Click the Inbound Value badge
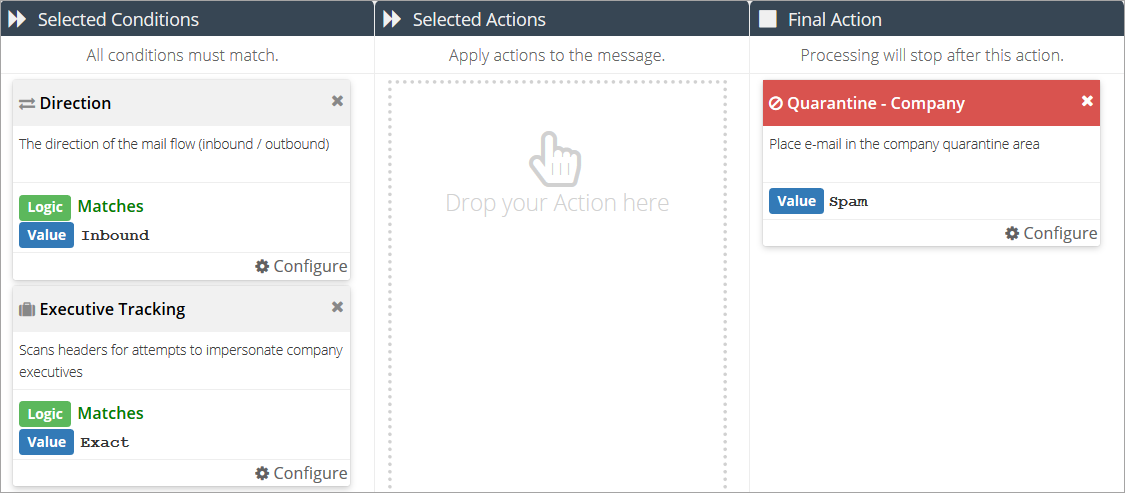The width and height of the screenshot is (1125, 493). pyautogui.click(x=46, y=235)
